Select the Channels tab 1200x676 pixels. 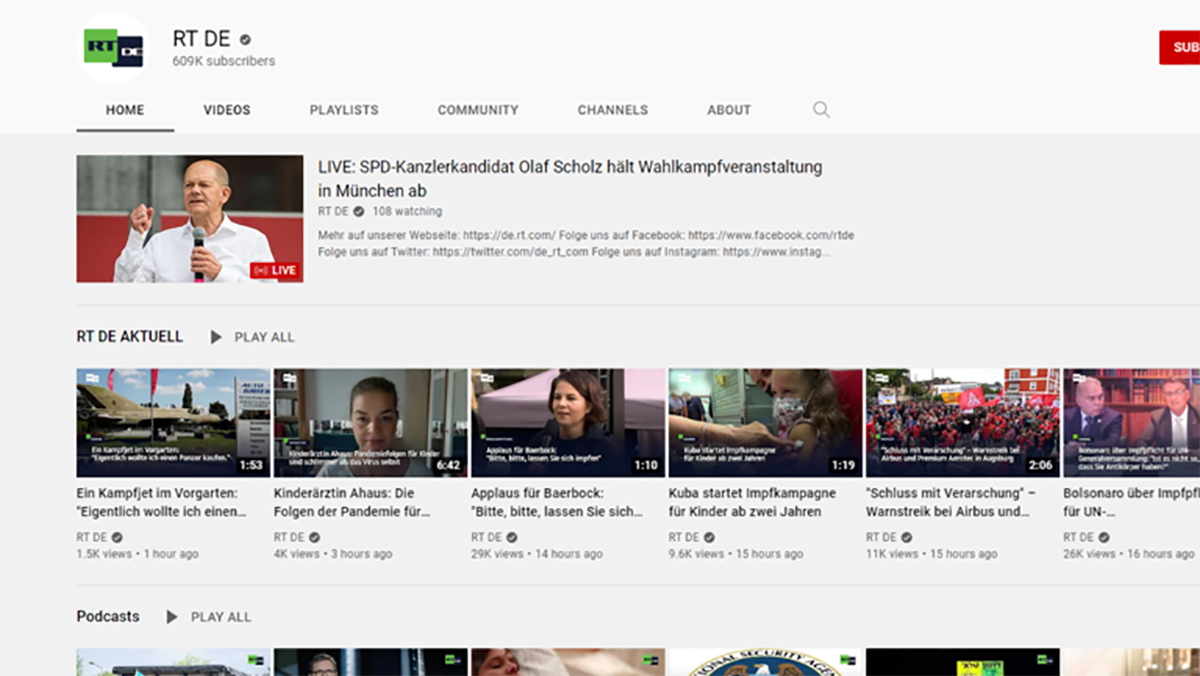[x=613, y=110]
